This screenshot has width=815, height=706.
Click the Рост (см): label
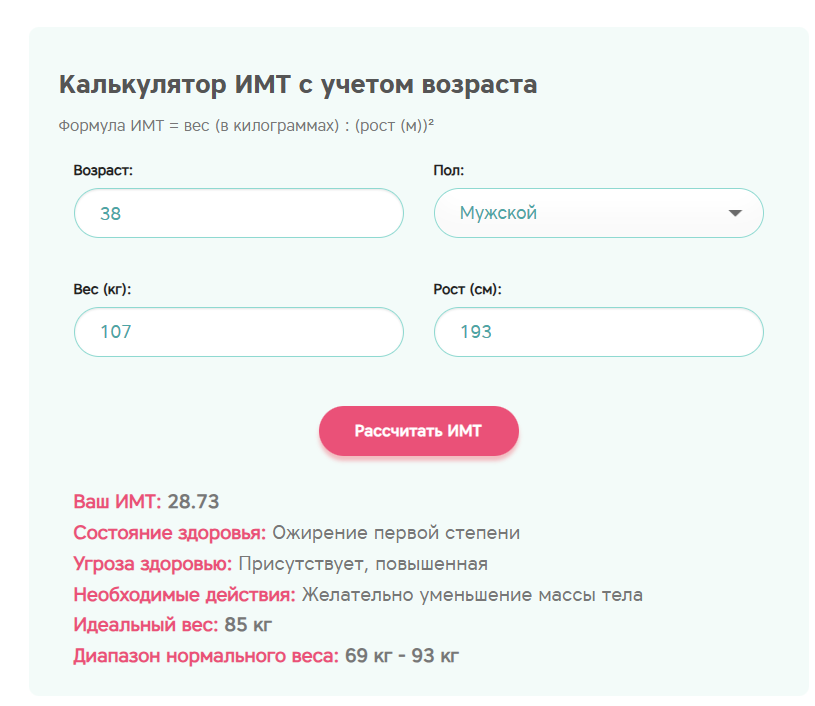click(x=467, y=289)
